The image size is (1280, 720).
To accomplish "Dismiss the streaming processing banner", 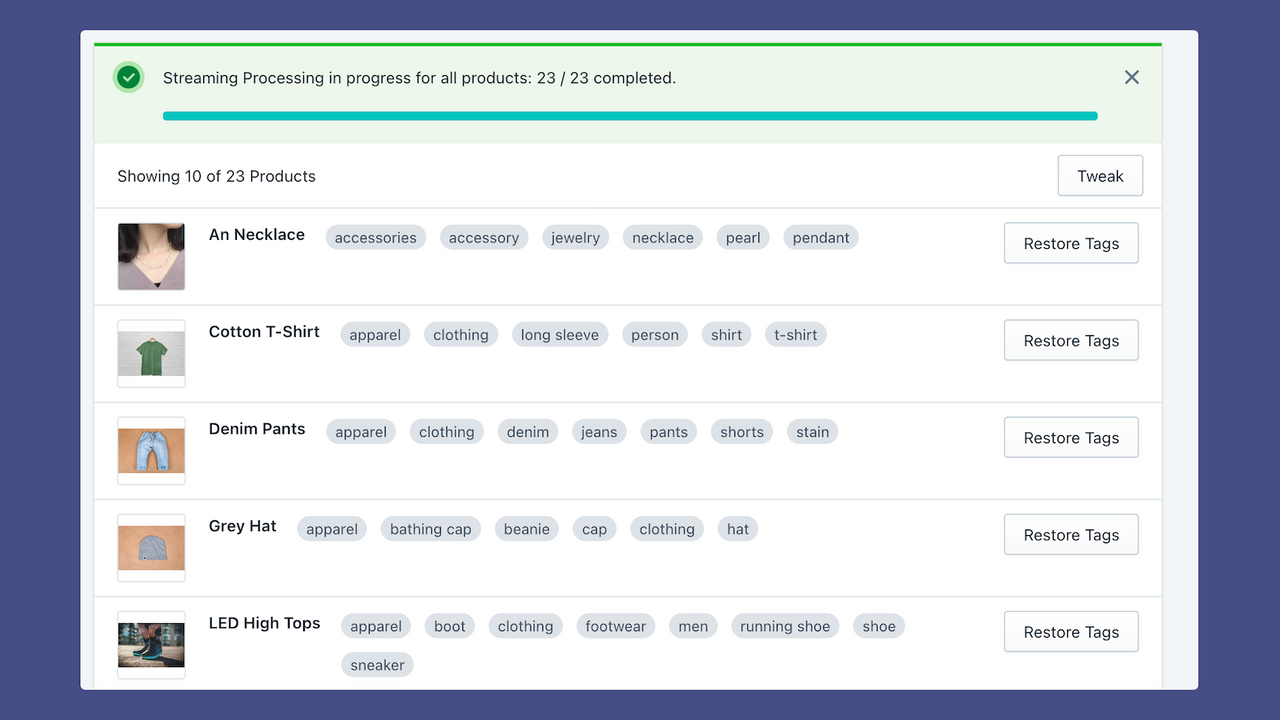I will click(1131, 77).
